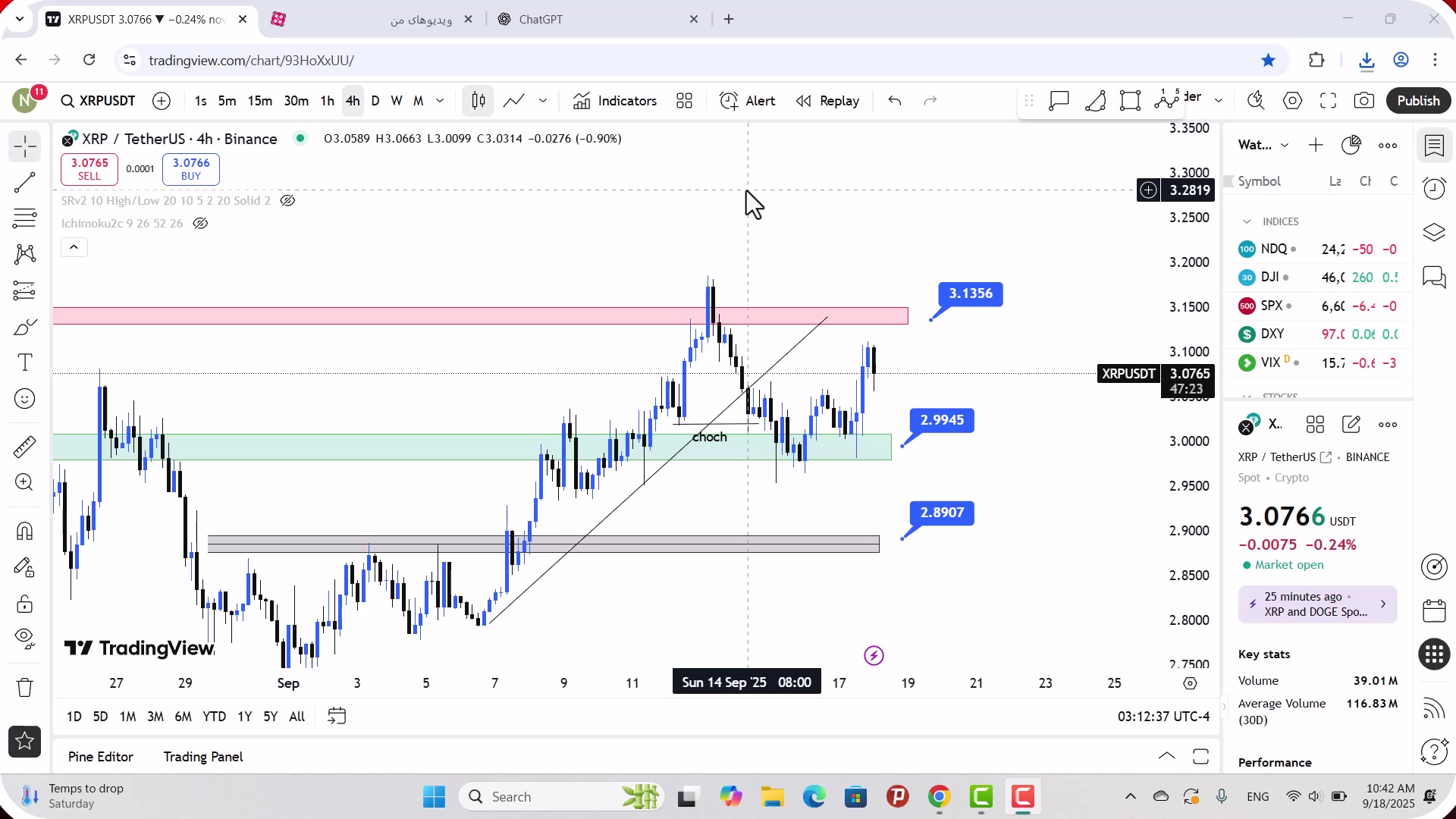Toggle lock all drawing tools
The height and width of the screenshot is (819, 1456).
(25, 604)
